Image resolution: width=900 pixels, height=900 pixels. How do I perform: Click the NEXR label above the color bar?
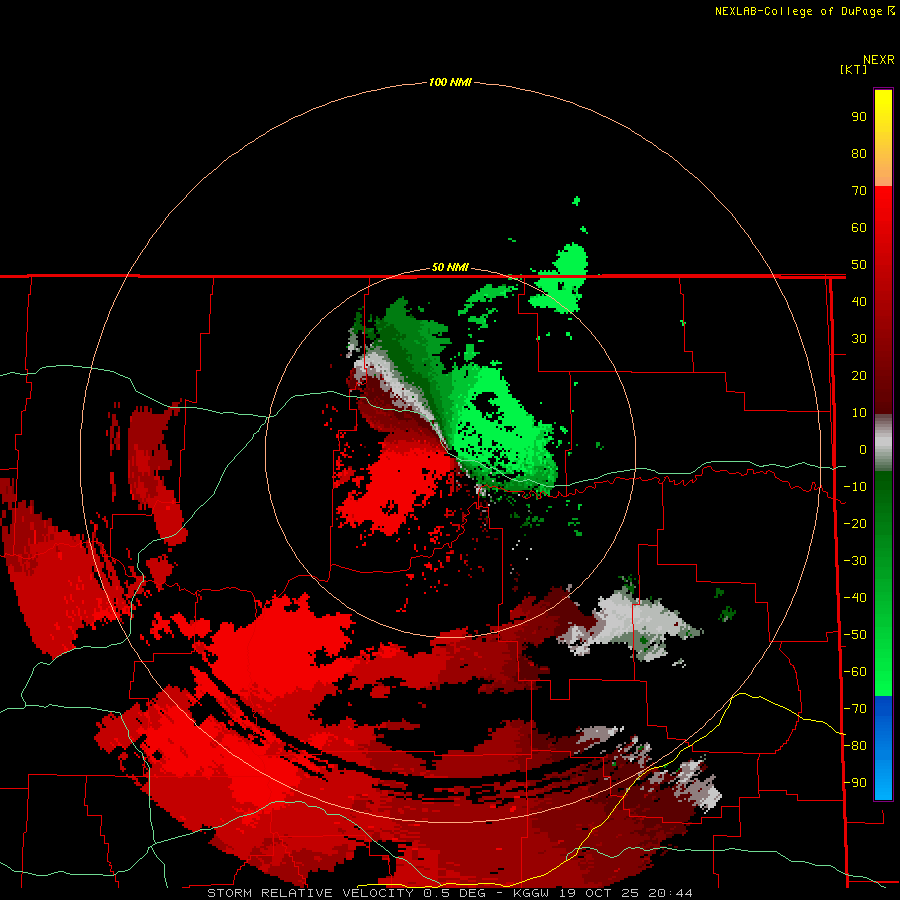click(x=879, y=60)
